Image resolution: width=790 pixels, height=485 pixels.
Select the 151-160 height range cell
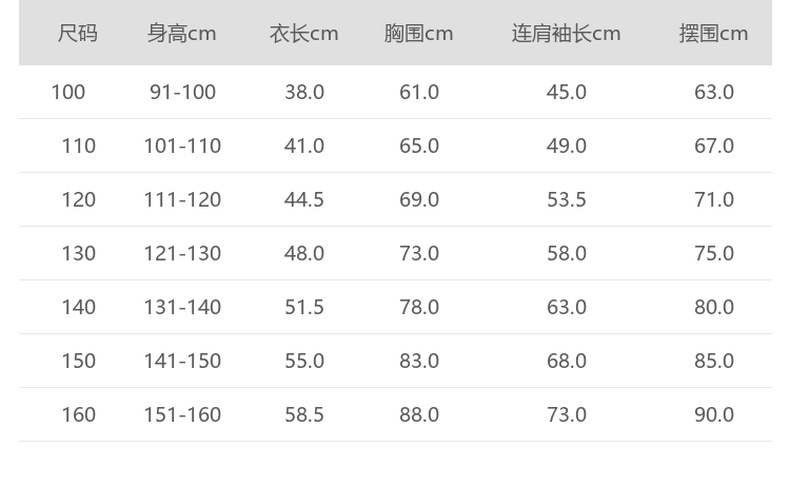[x=182, y=415]
